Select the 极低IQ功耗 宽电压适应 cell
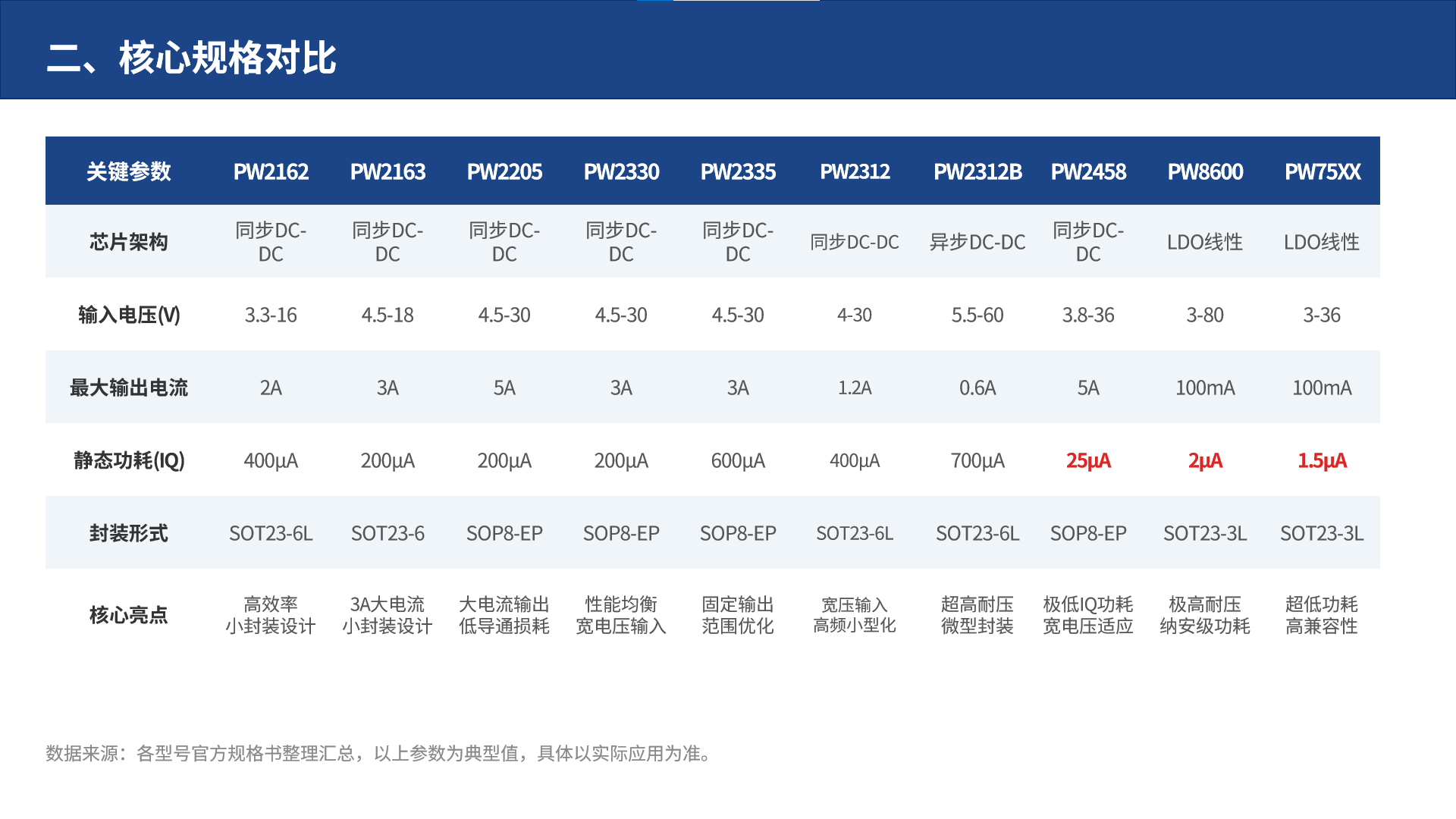Screen dimensions: 1456x819 pos(1088,615)
